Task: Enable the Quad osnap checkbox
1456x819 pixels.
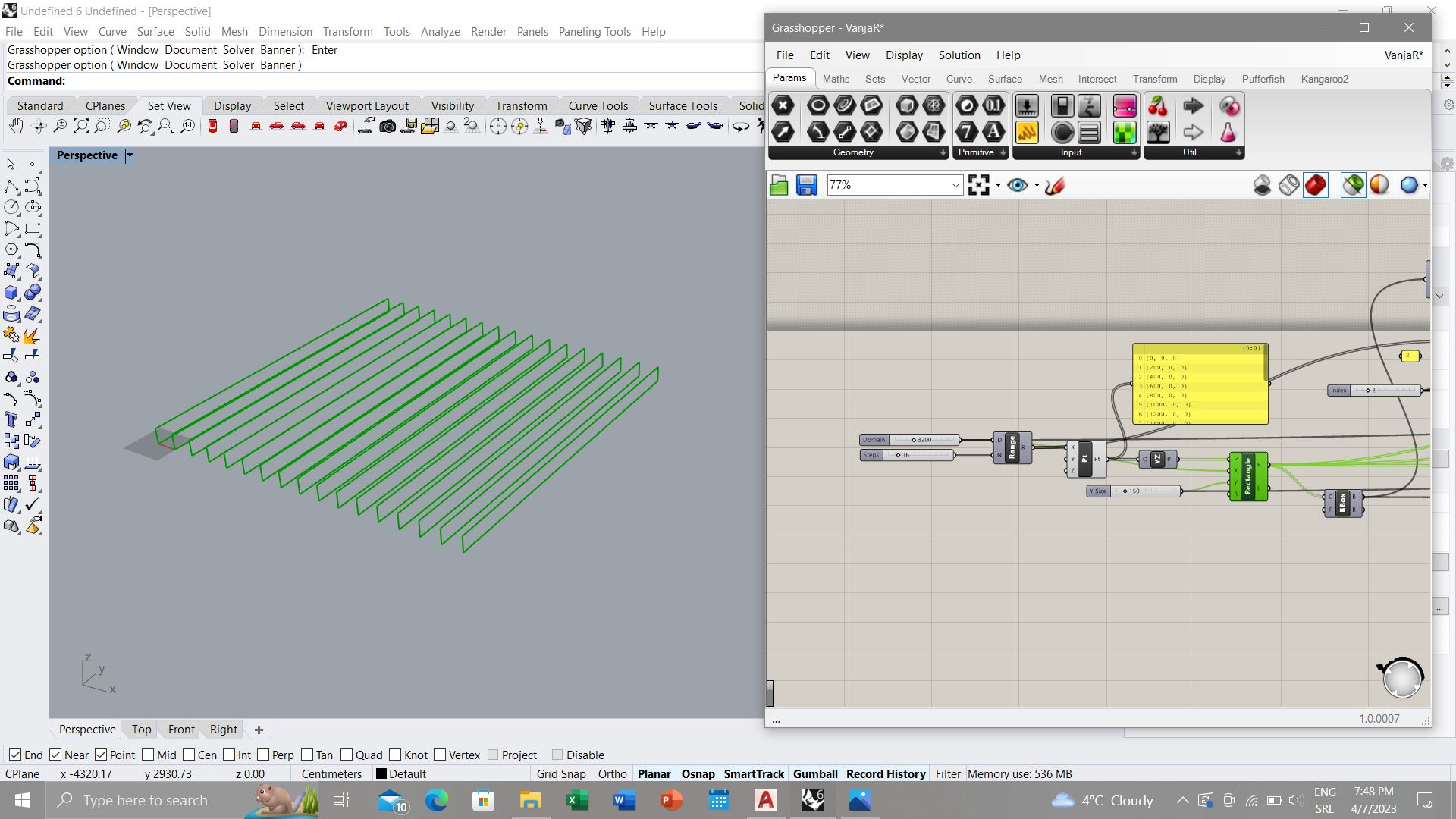Action: pyautogui.click(x=347, y=755)
